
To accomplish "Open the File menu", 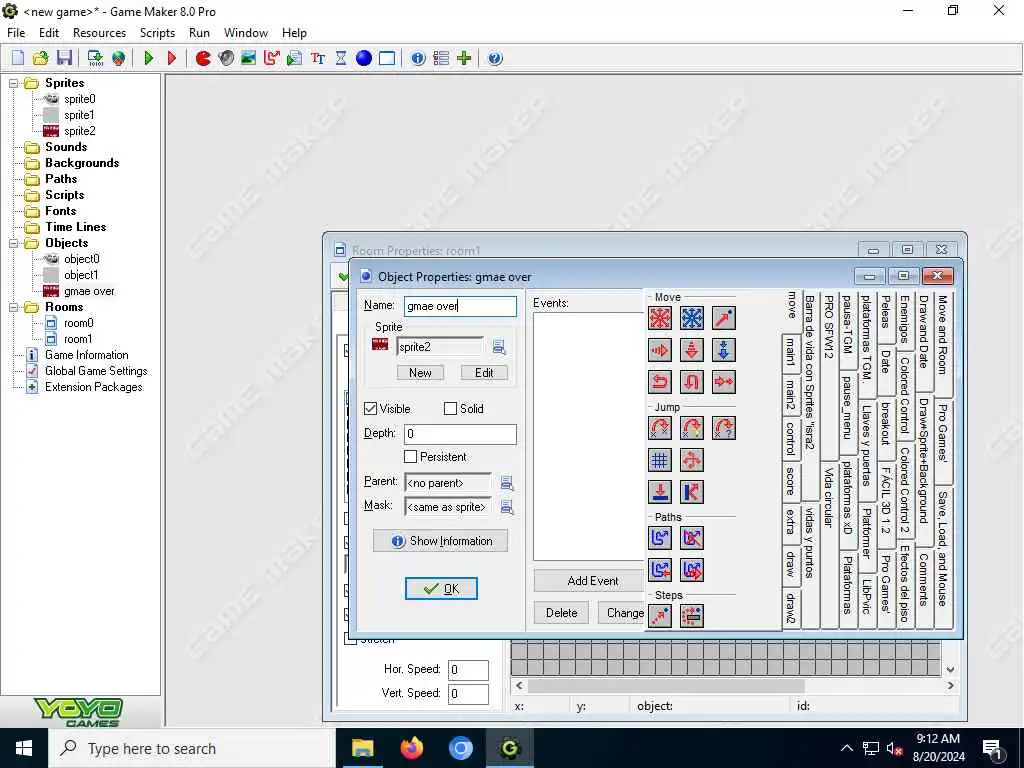I will pos(16,33).
